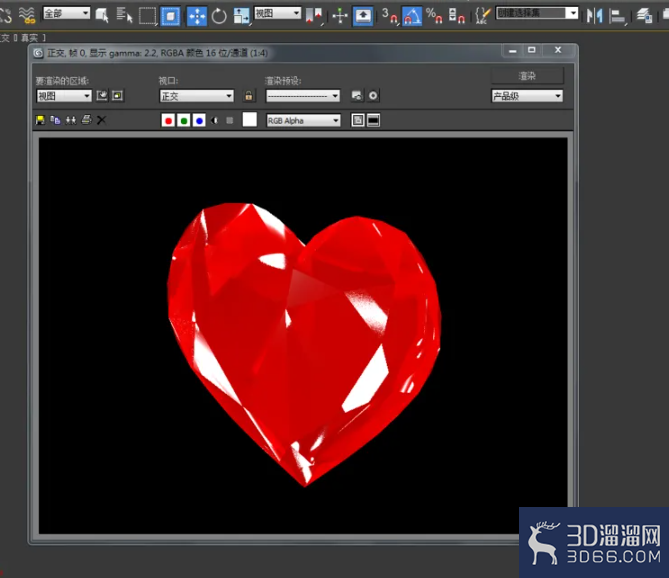Image resolution: width=669 pixels, height=578 pixels.
Task: Click the Align tool icon
Action: tap(617, 16)
